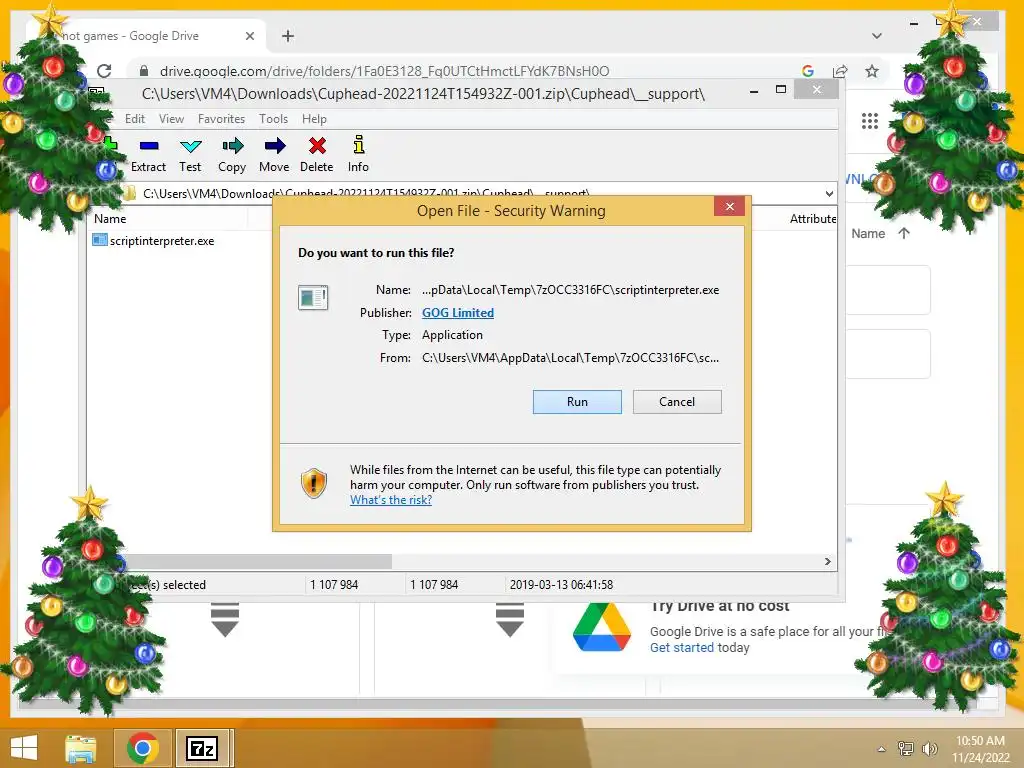Close the Security Warning dialog with X
This screenshot has height=768, width=1024.
point(729,206)
